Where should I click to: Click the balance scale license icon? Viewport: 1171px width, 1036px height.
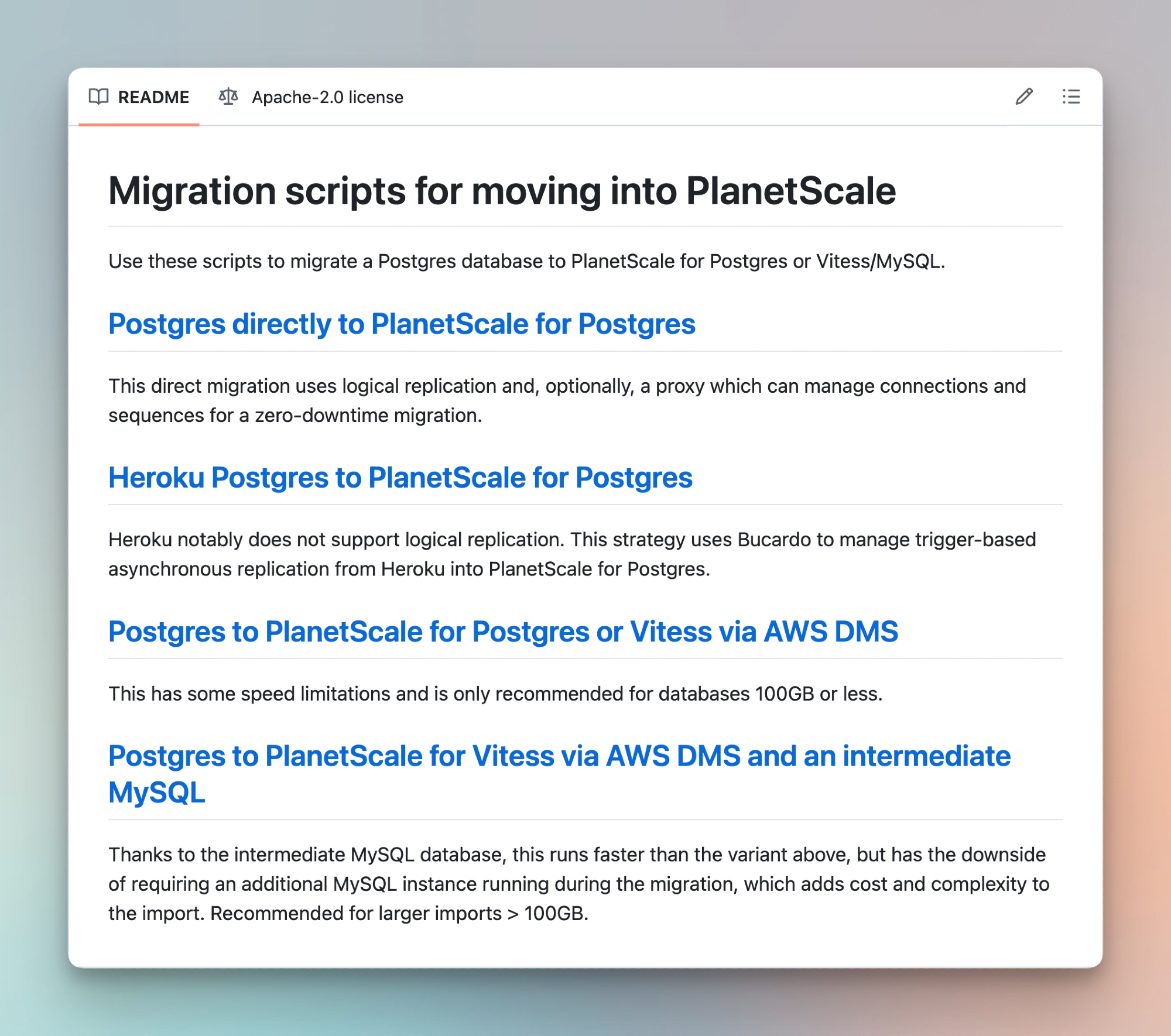[x=228, y=97]
